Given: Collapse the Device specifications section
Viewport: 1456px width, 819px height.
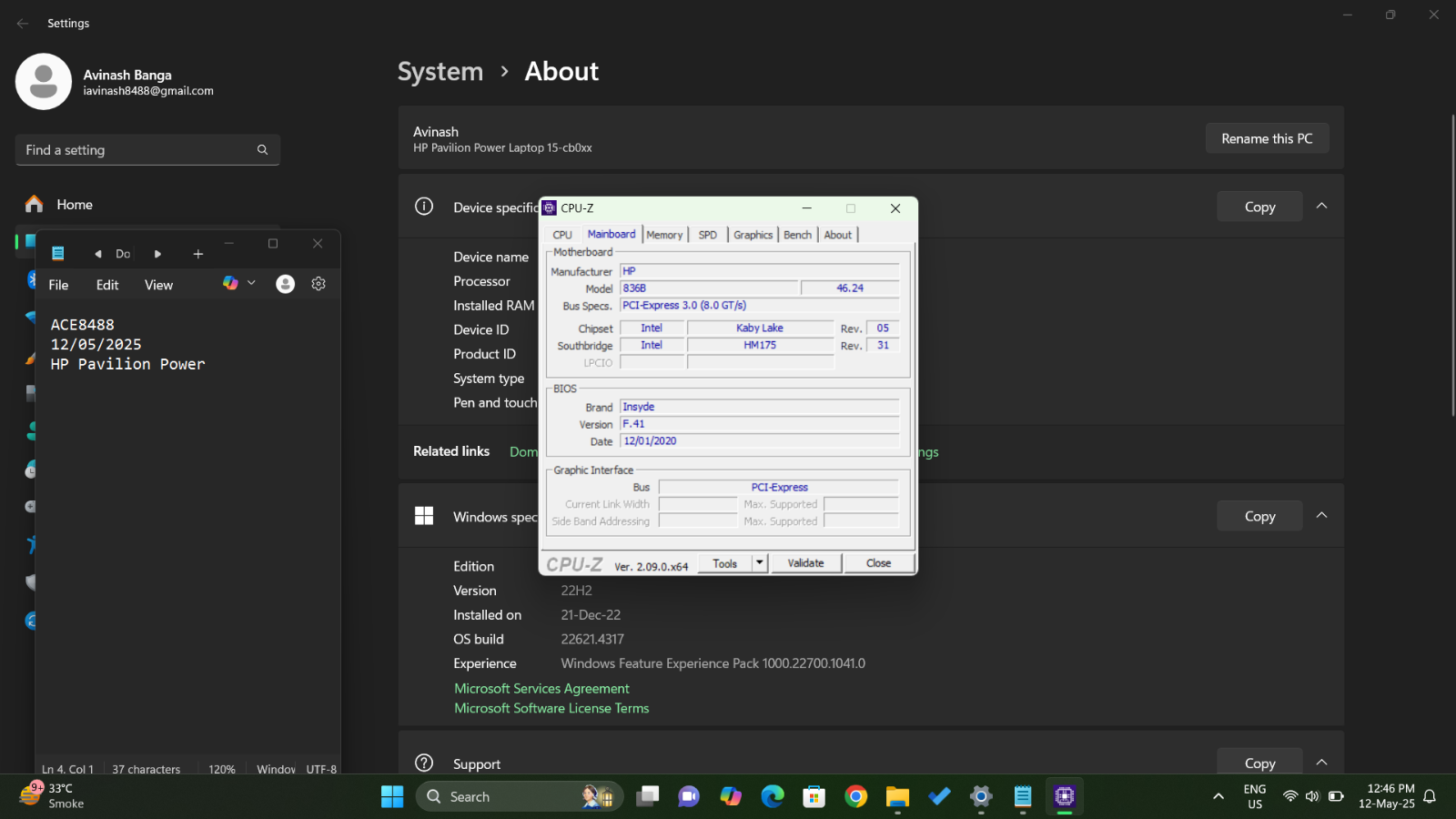Looking at the screenshot, I should pyautogui.click(x=1321, y=207).
